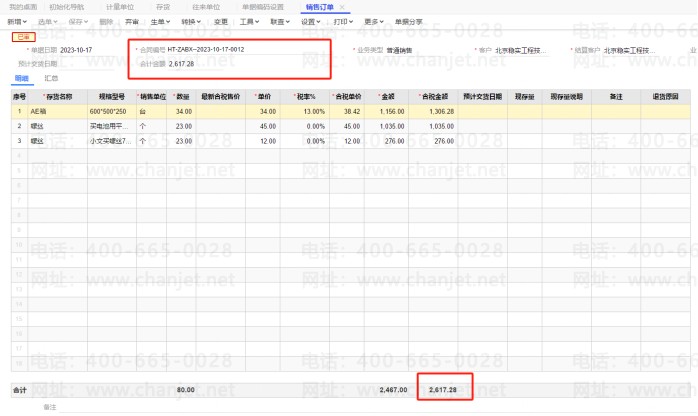Click the 小文买螺丝 specification cell
This screenshot has height=416, width=698.
coord(112,141)
